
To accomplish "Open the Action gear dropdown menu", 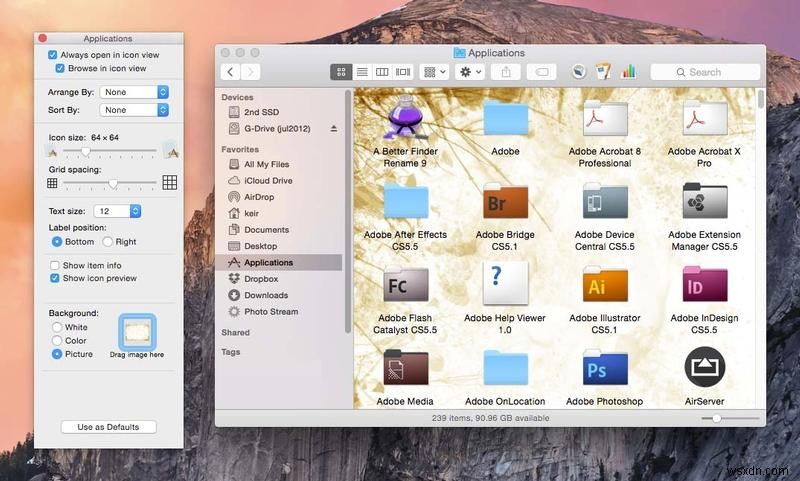I will pos(470,72).
